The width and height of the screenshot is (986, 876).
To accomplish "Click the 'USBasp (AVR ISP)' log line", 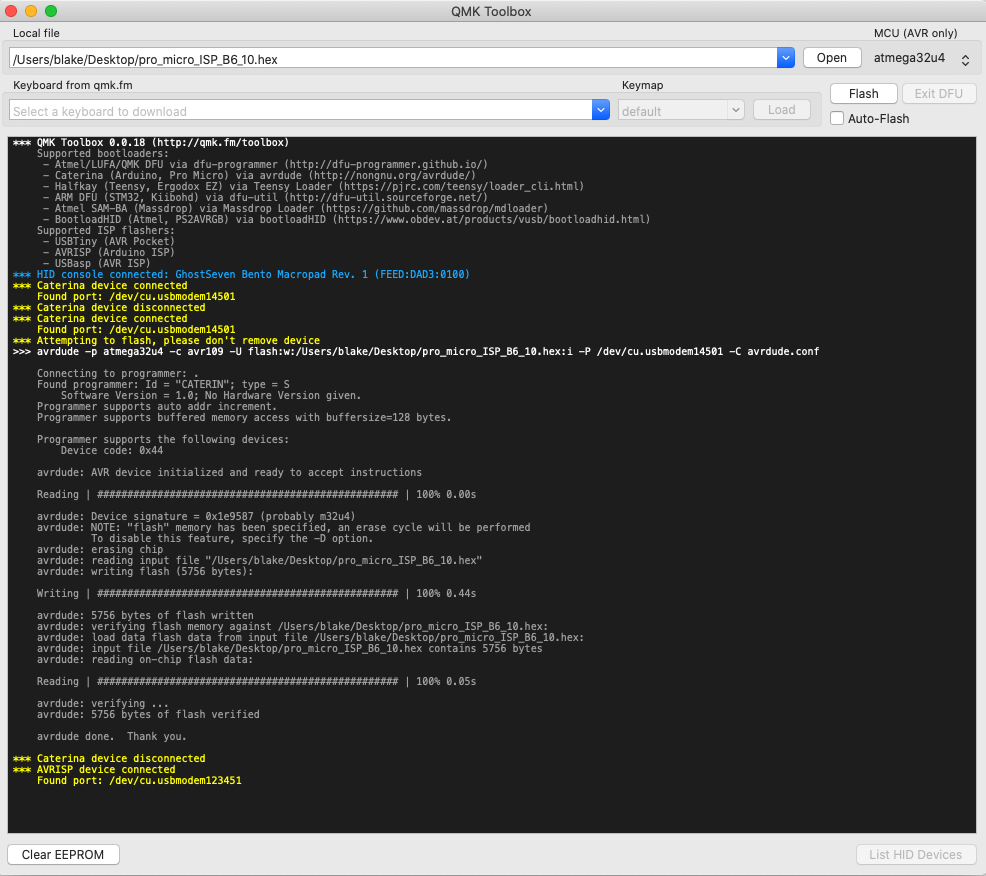I will click(x=96, y=263).
